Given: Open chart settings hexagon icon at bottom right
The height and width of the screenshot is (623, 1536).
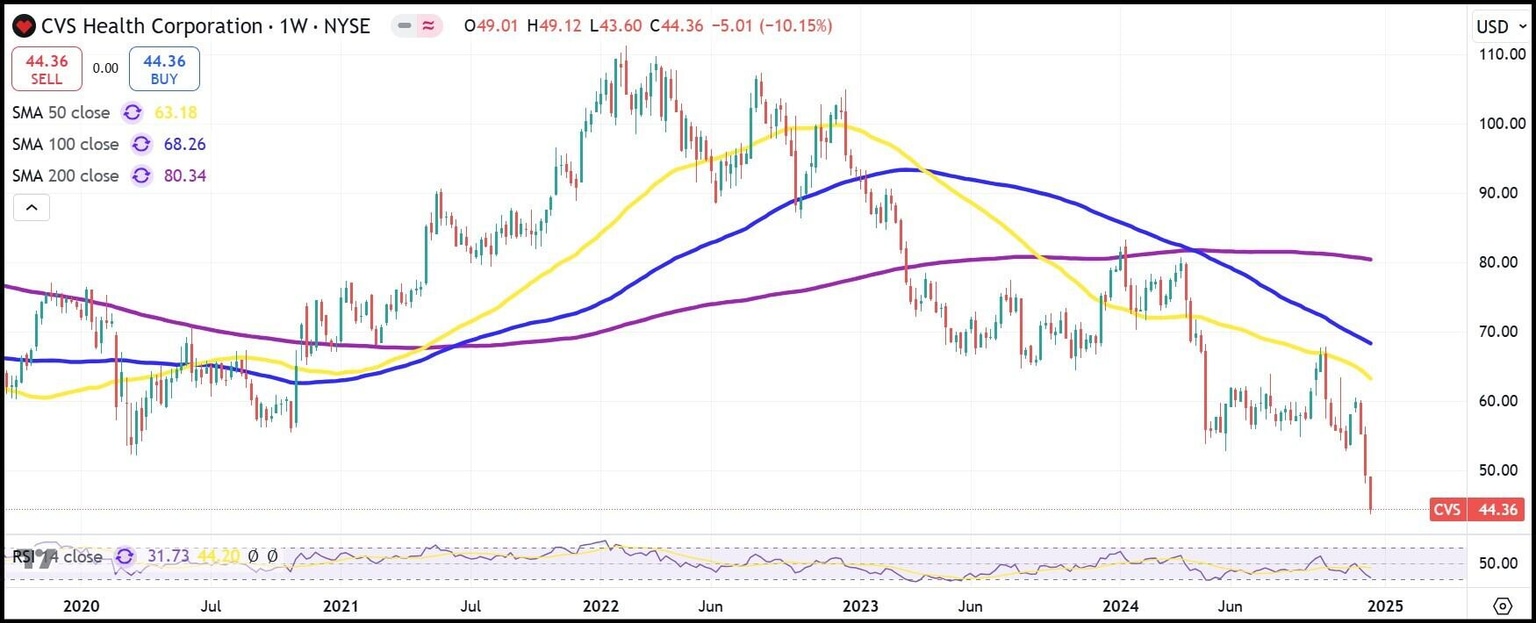Looking at the screenshot, I should pyautogui.click(x=1502, y=606).
